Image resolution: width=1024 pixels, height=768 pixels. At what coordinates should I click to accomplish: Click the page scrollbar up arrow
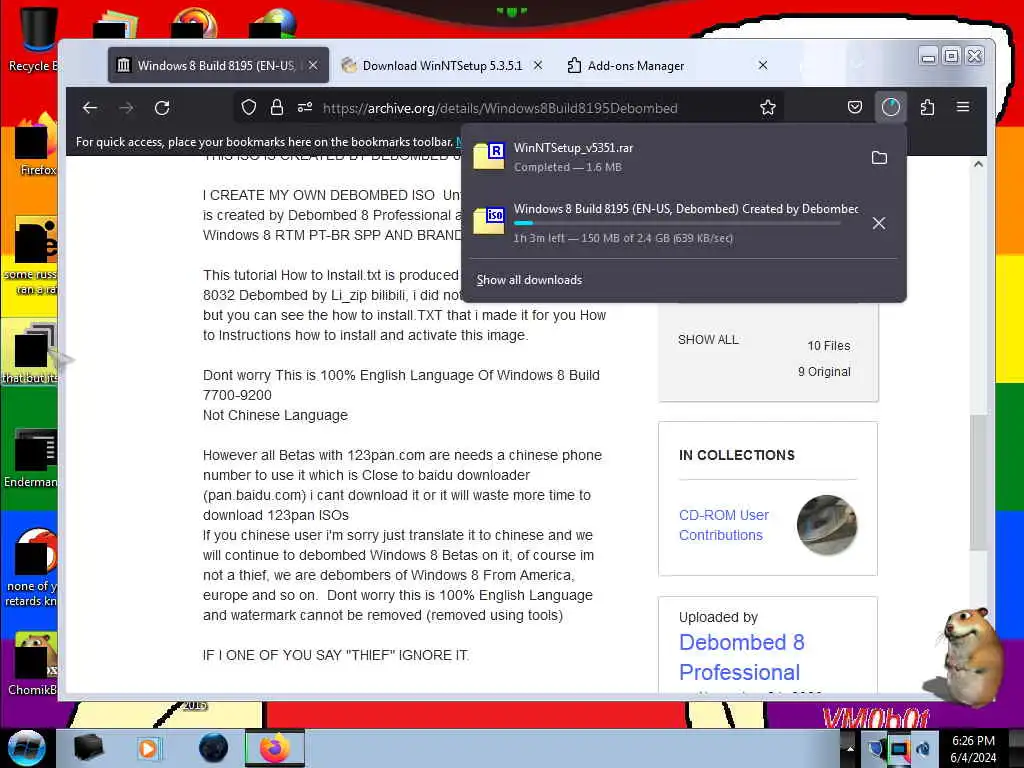point(978,165)
